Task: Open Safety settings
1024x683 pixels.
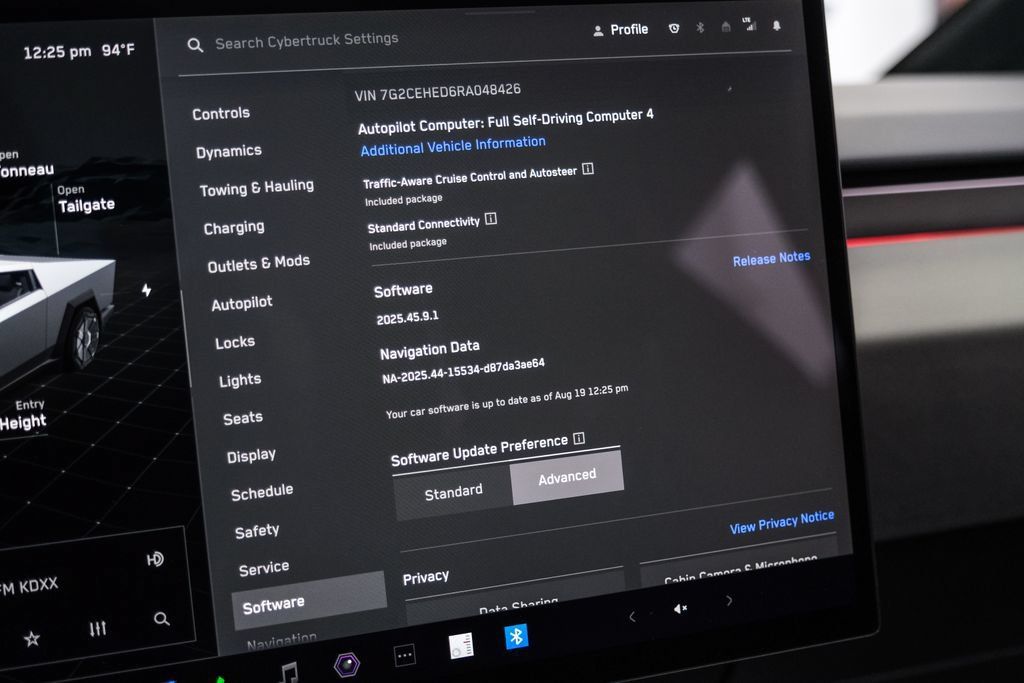Action: click(257, 531)
